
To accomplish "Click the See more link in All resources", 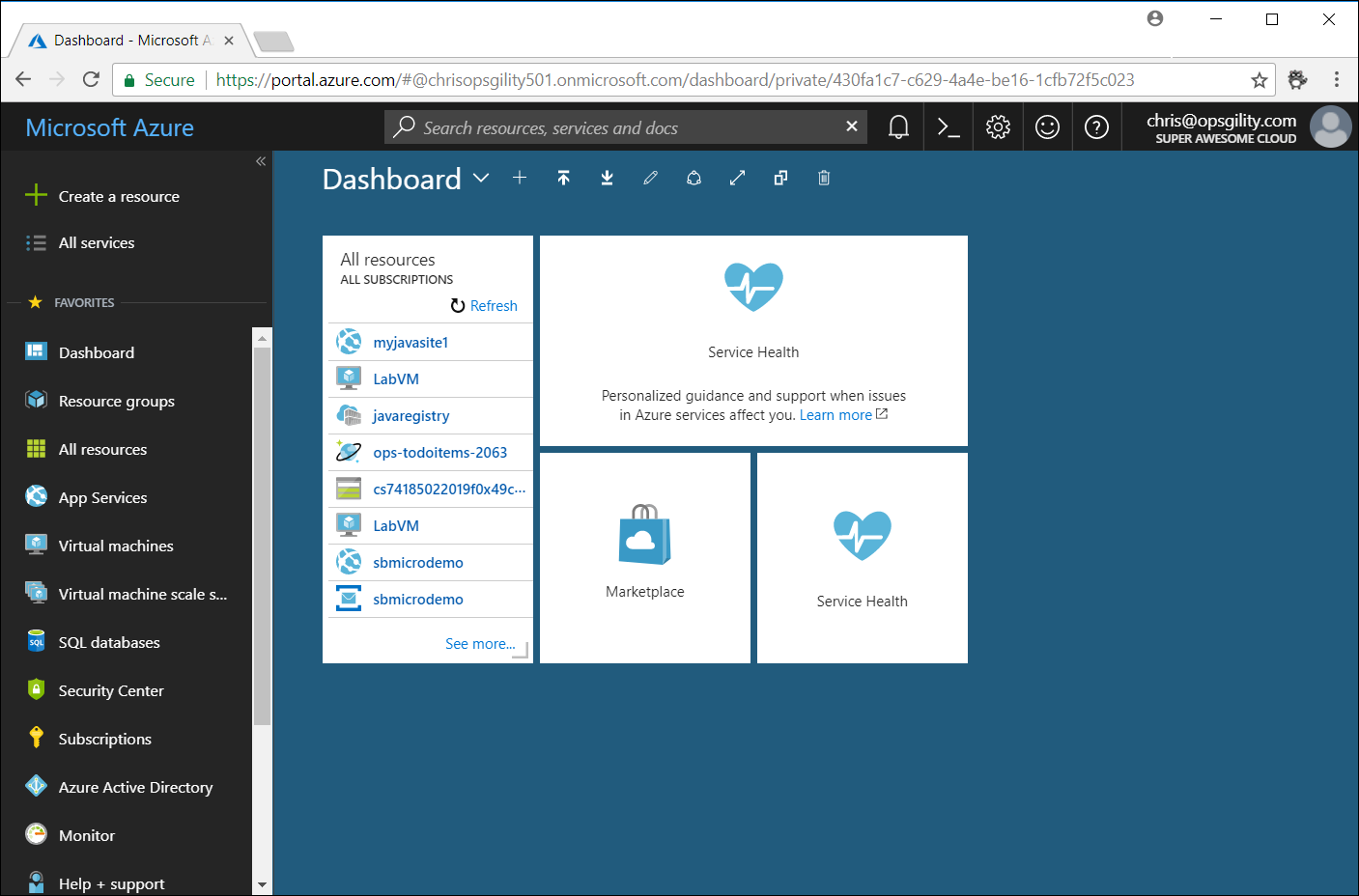I will tap(480, 643).
